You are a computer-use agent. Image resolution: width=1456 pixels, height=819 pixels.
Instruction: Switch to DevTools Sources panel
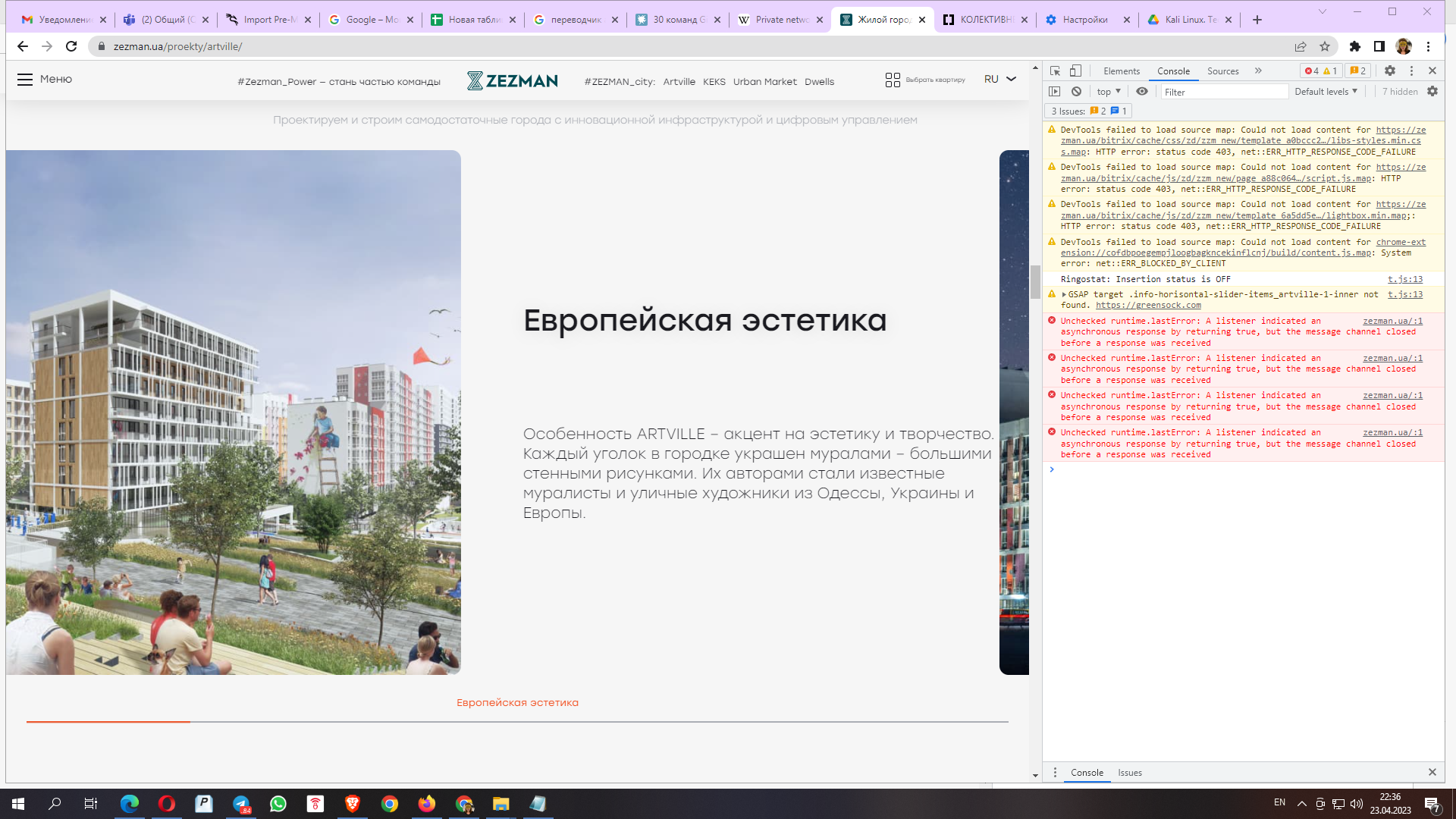tap(1222, 71)
